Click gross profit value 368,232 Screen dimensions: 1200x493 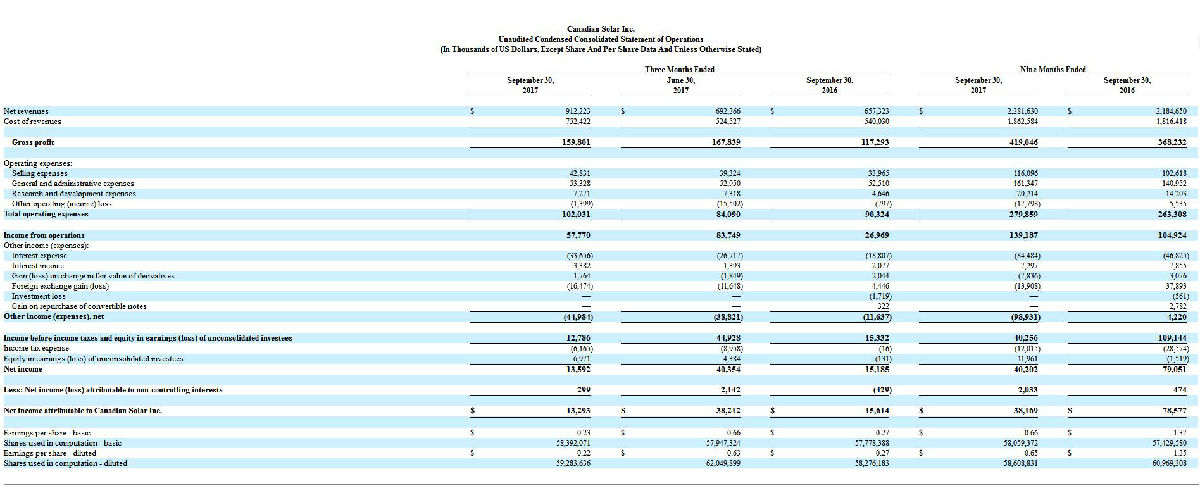click(x=1172, y=143)
